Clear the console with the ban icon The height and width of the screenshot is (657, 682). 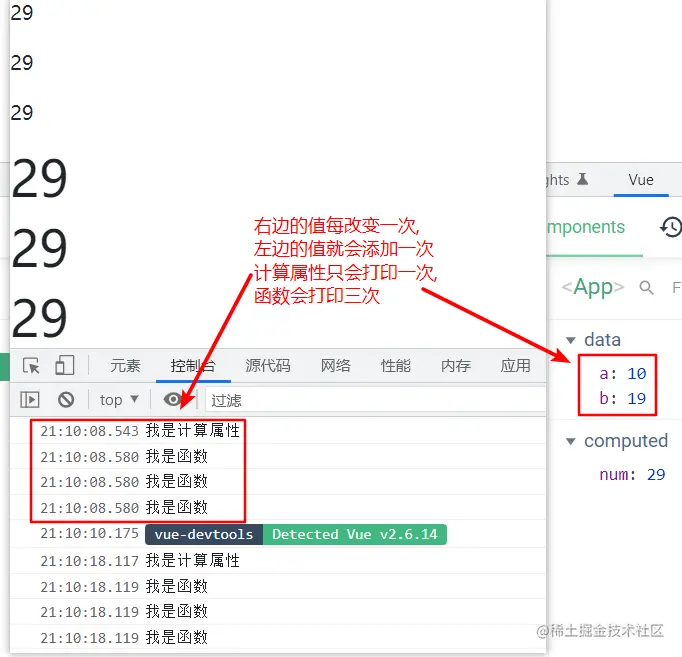point(66,399)
